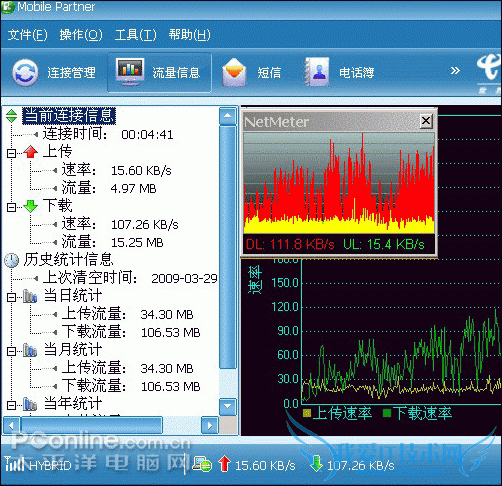Click the bar chart icon beside 当日统计
502x486 pixels.
[x=30, y=296]
